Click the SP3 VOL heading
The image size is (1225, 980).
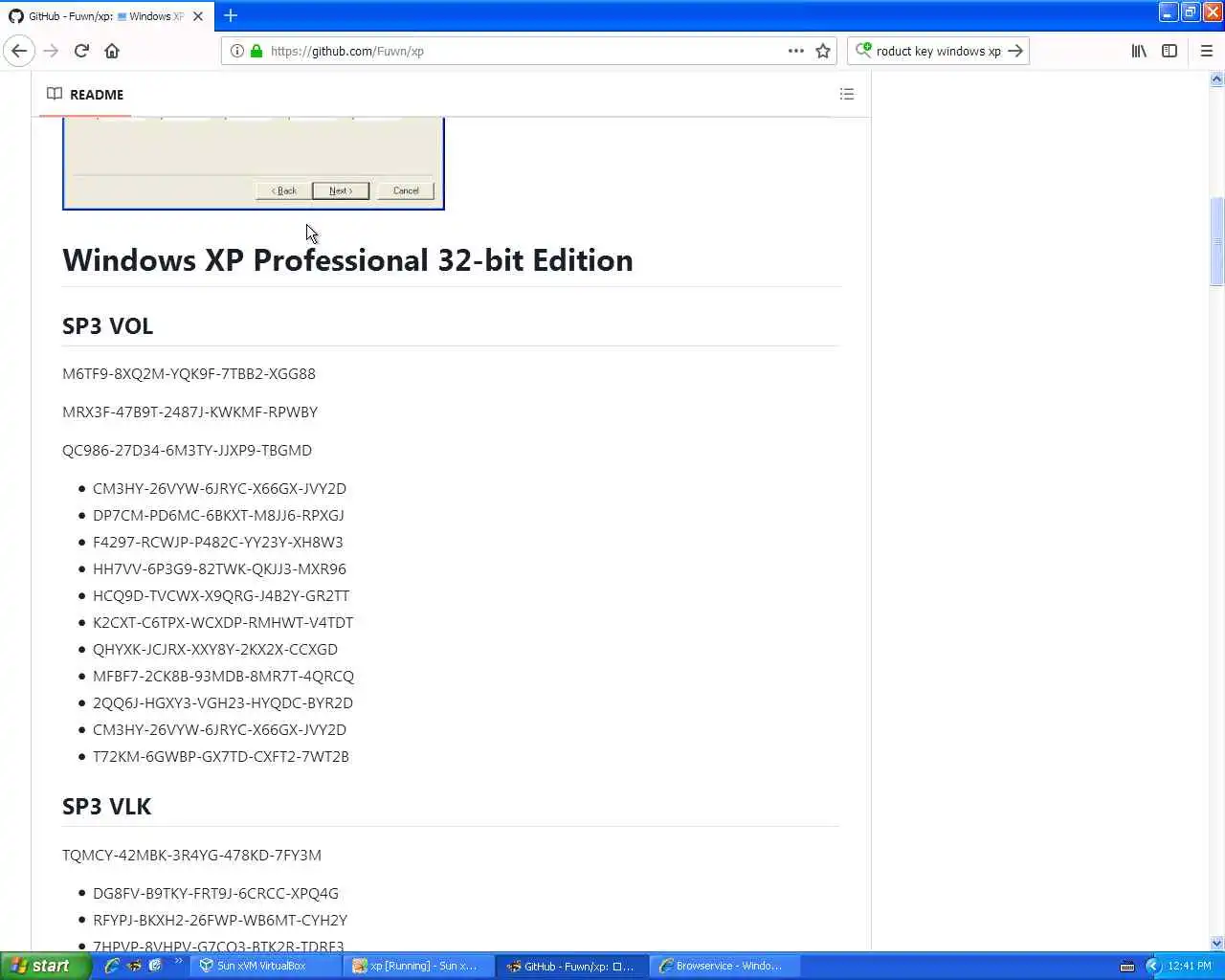click(x=107, y=326)
